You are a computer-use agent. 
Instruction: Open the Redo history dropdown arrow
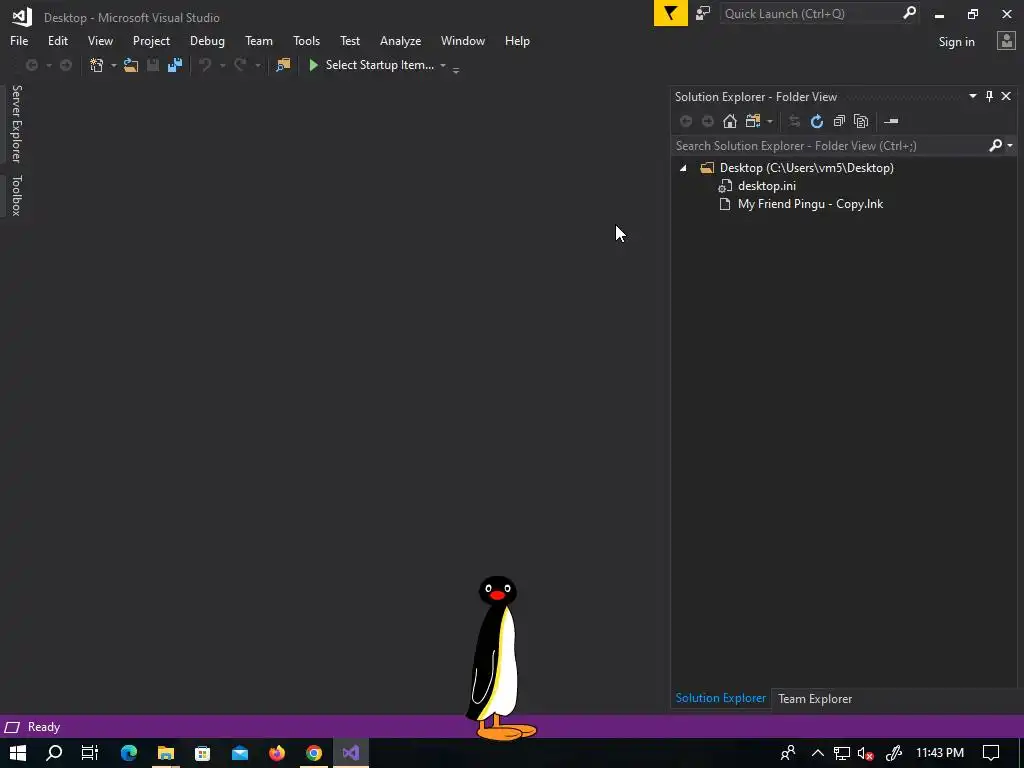pos(258,65)
